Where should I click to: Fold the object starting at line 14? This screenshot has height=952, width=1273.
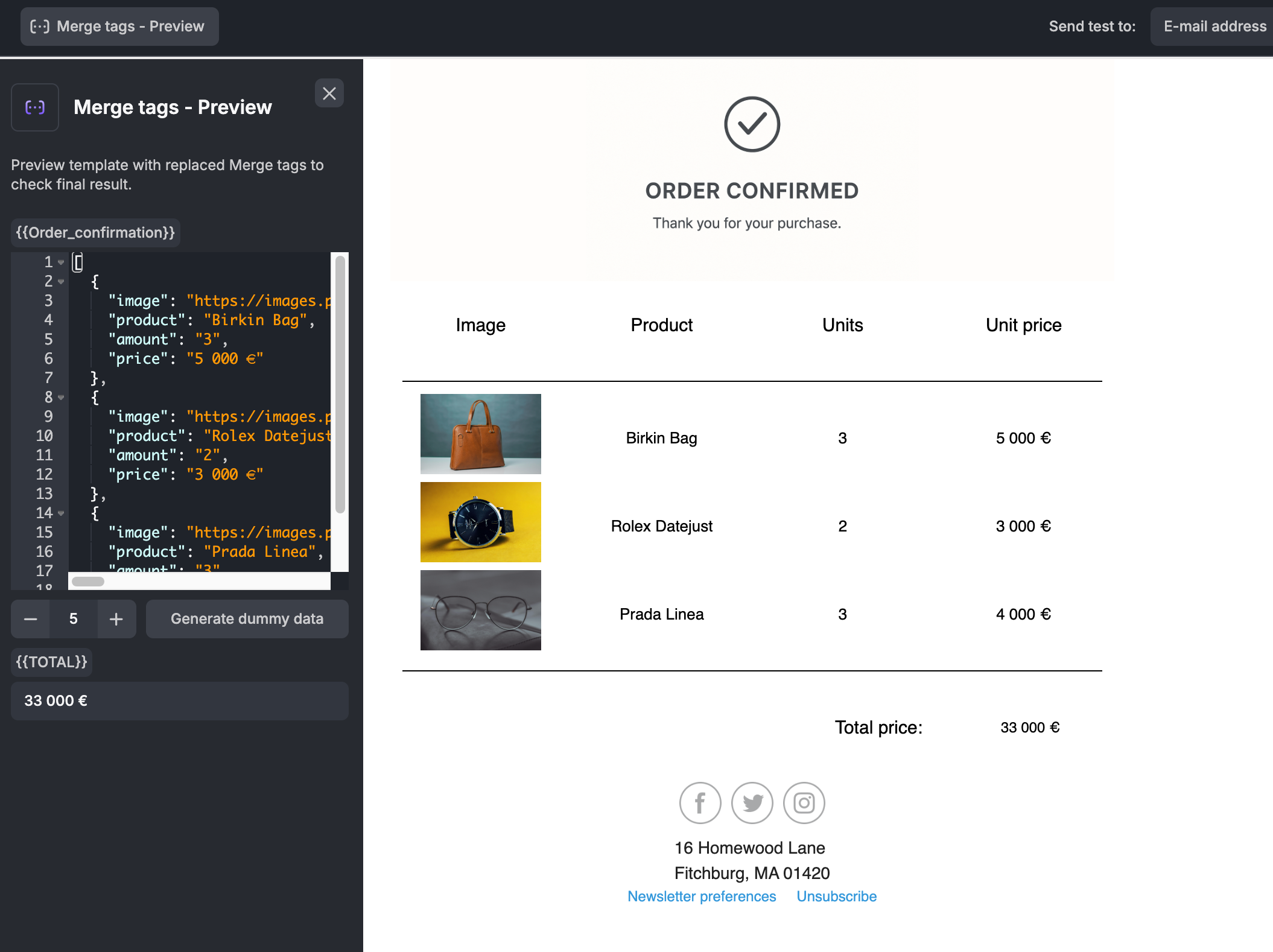point(61,513)
